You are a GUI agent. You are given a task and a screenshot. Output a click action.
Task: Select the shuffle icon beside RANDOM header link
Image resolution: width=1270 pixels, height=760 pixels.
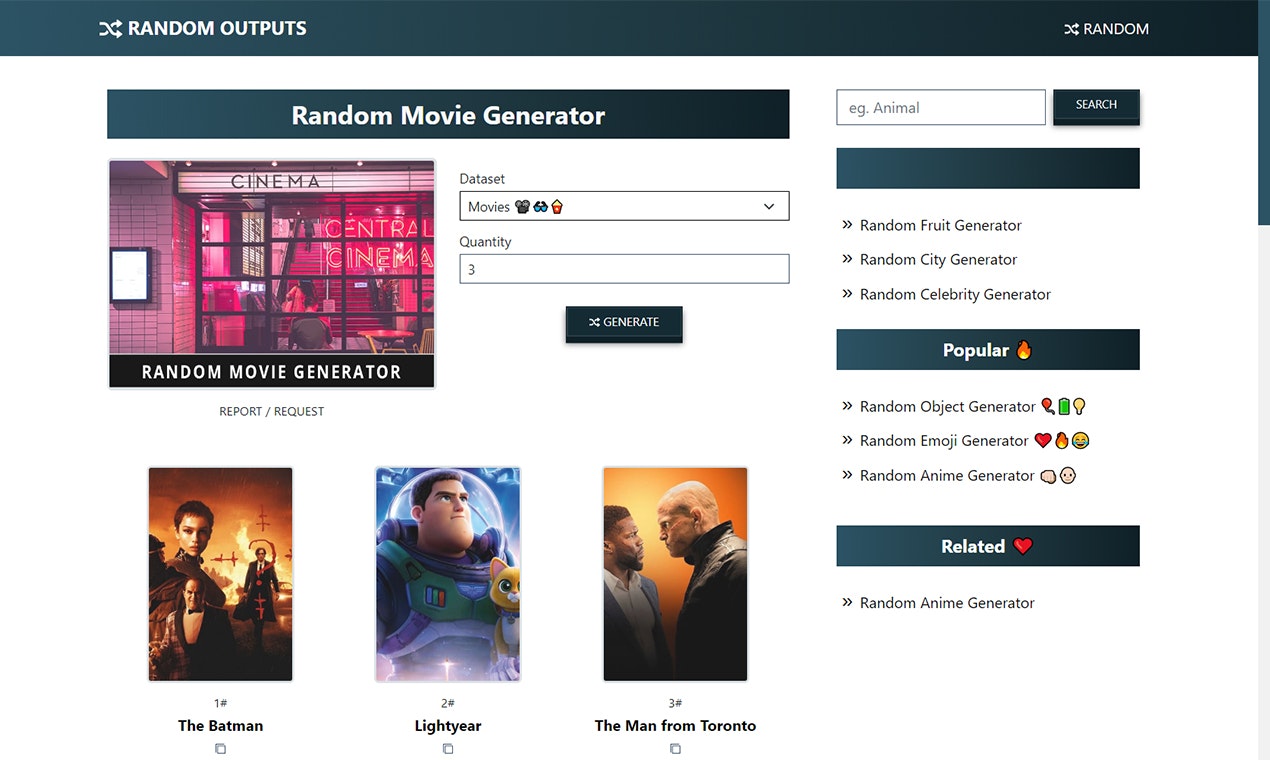(1071, 29)
